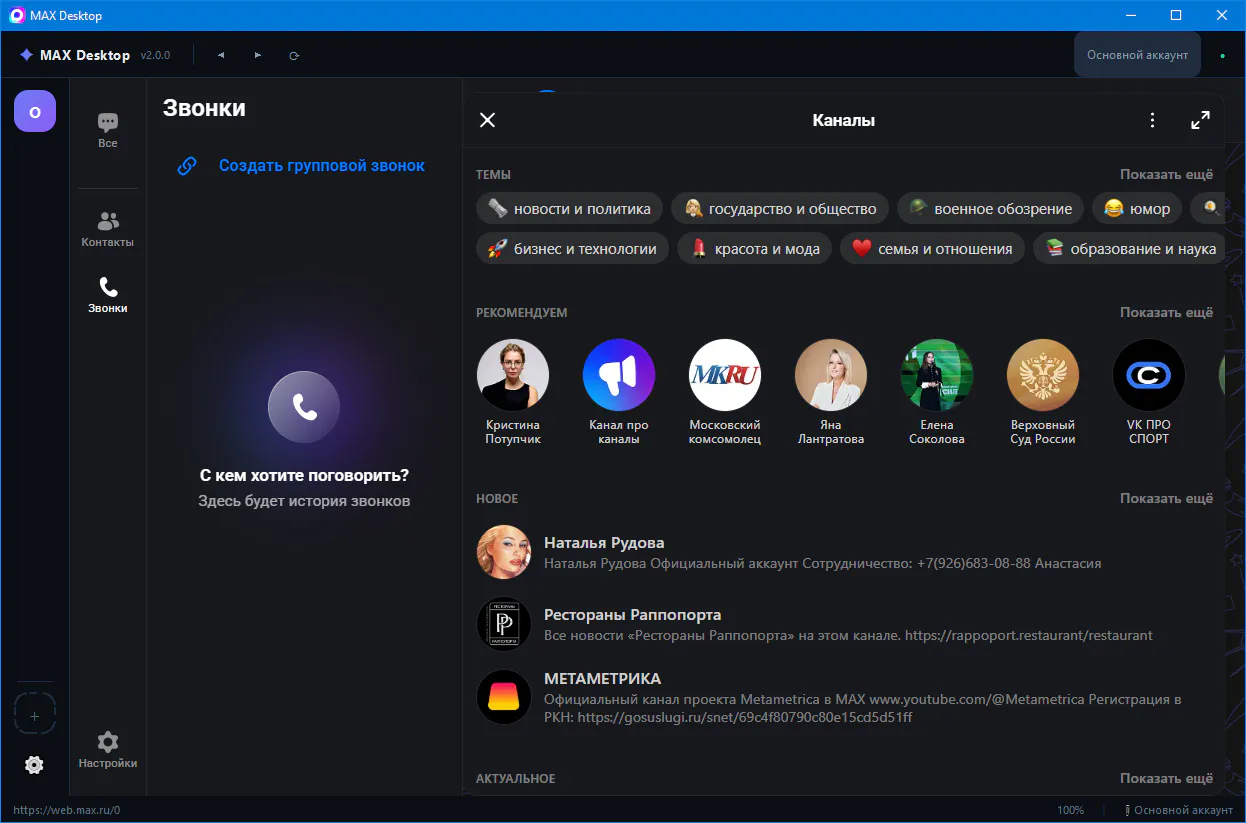This screenshot has height=823, width=1246.
Task: Show more under 'ТЕМЫ'
Action: pos(1166,174)
